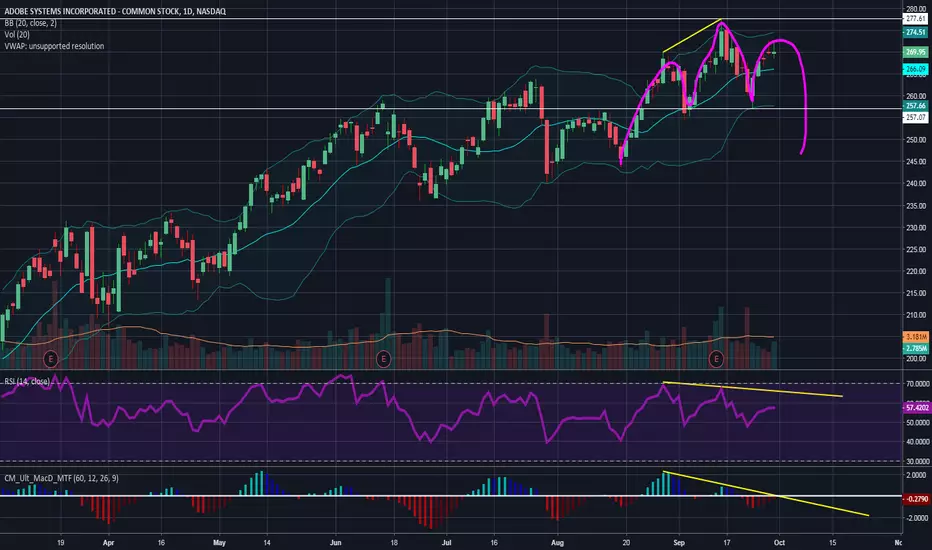932x550 pixels.
Task: Click the -2.0000 MACD axis level
Action: pos(916,518)
